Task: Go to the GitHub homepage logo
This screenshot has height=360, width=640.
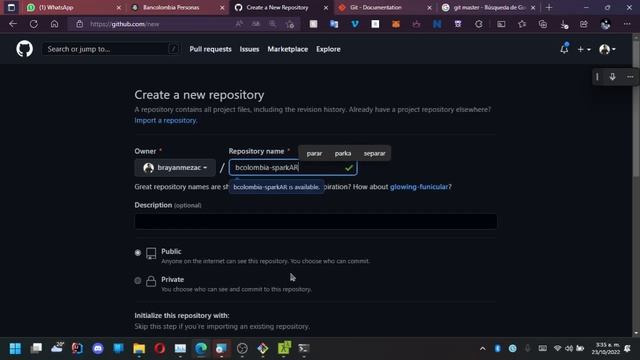Action: point(24,49)
